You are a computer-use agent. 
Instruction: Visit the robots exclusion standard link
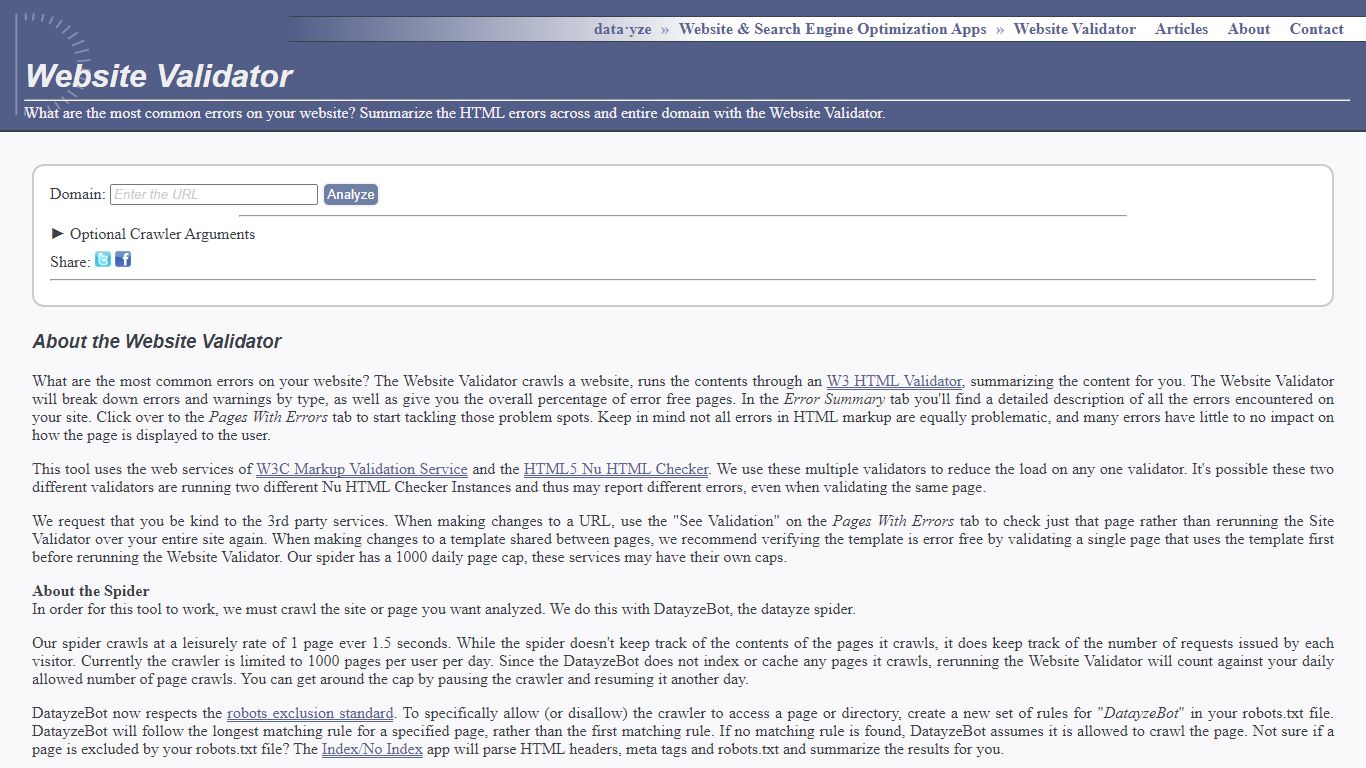[310, 714]
